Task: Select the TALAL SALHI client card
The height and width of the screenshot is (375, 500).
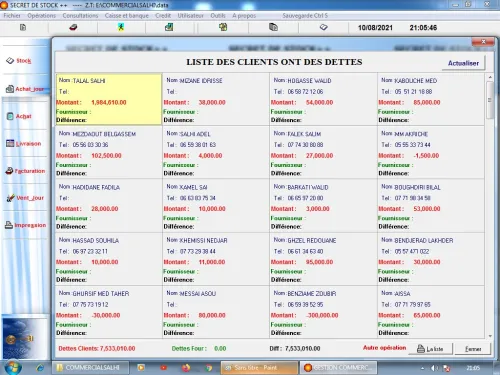Action: (x=109, y=99)
